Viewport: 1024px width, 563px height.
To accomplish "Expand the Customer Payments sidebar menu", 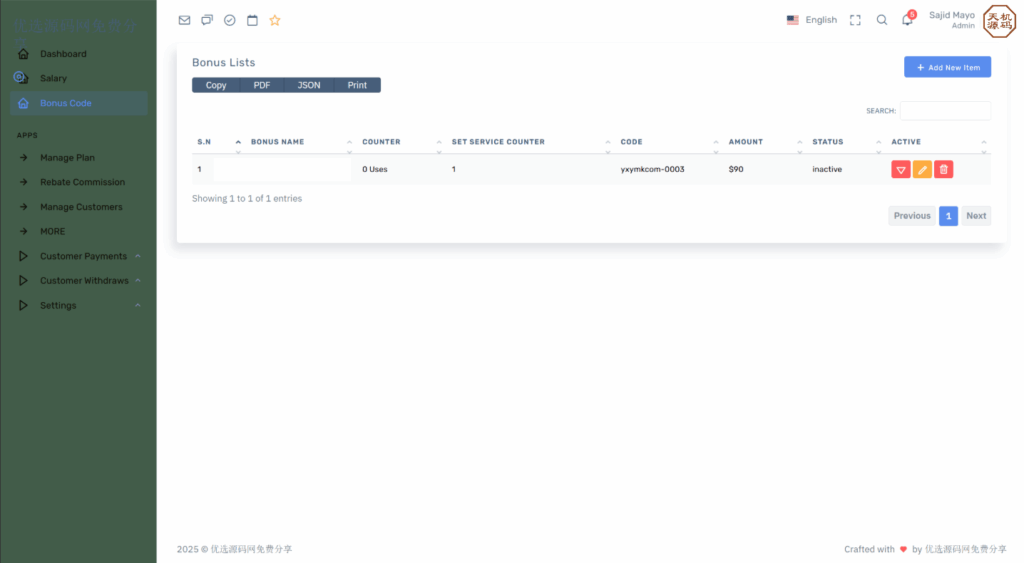I will (x=83, y=256).
